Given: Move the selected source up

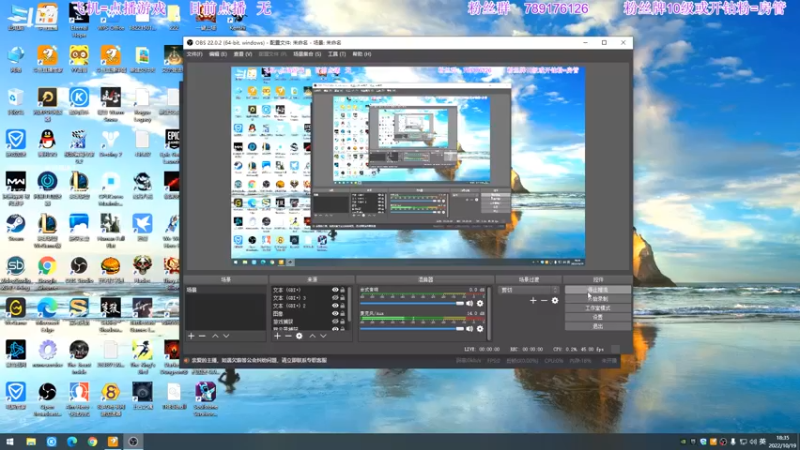Looking at the screenshot, I should coord(312,336).
